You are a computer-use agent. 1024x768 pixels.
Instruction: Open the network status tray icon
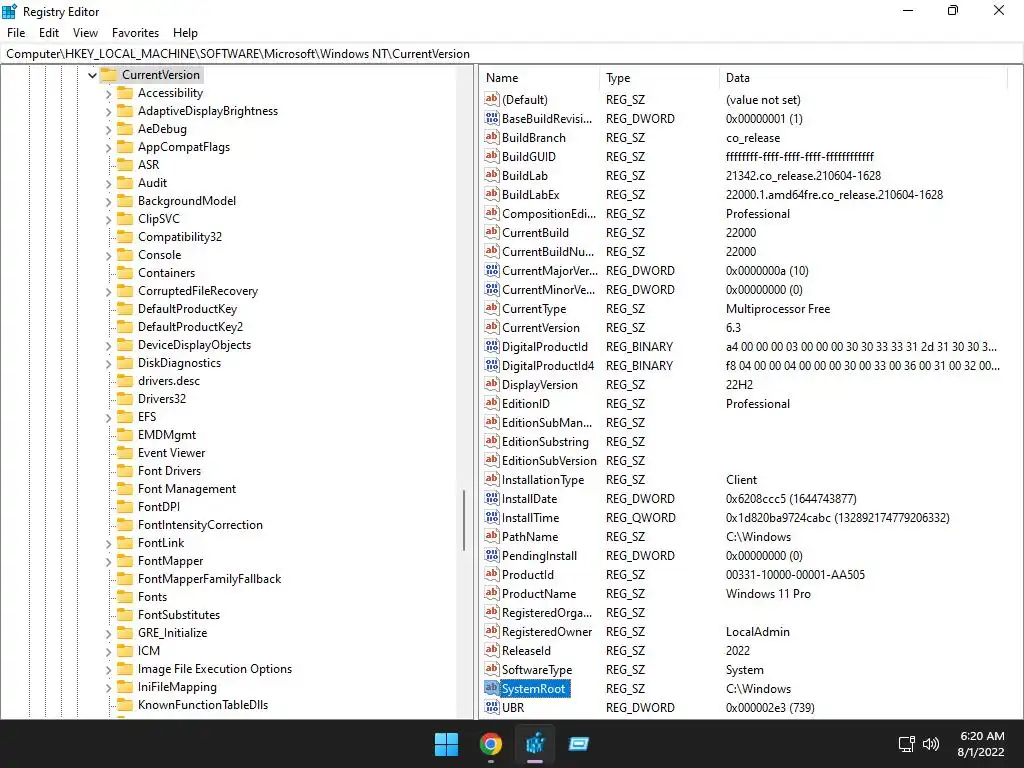[906, 744]
